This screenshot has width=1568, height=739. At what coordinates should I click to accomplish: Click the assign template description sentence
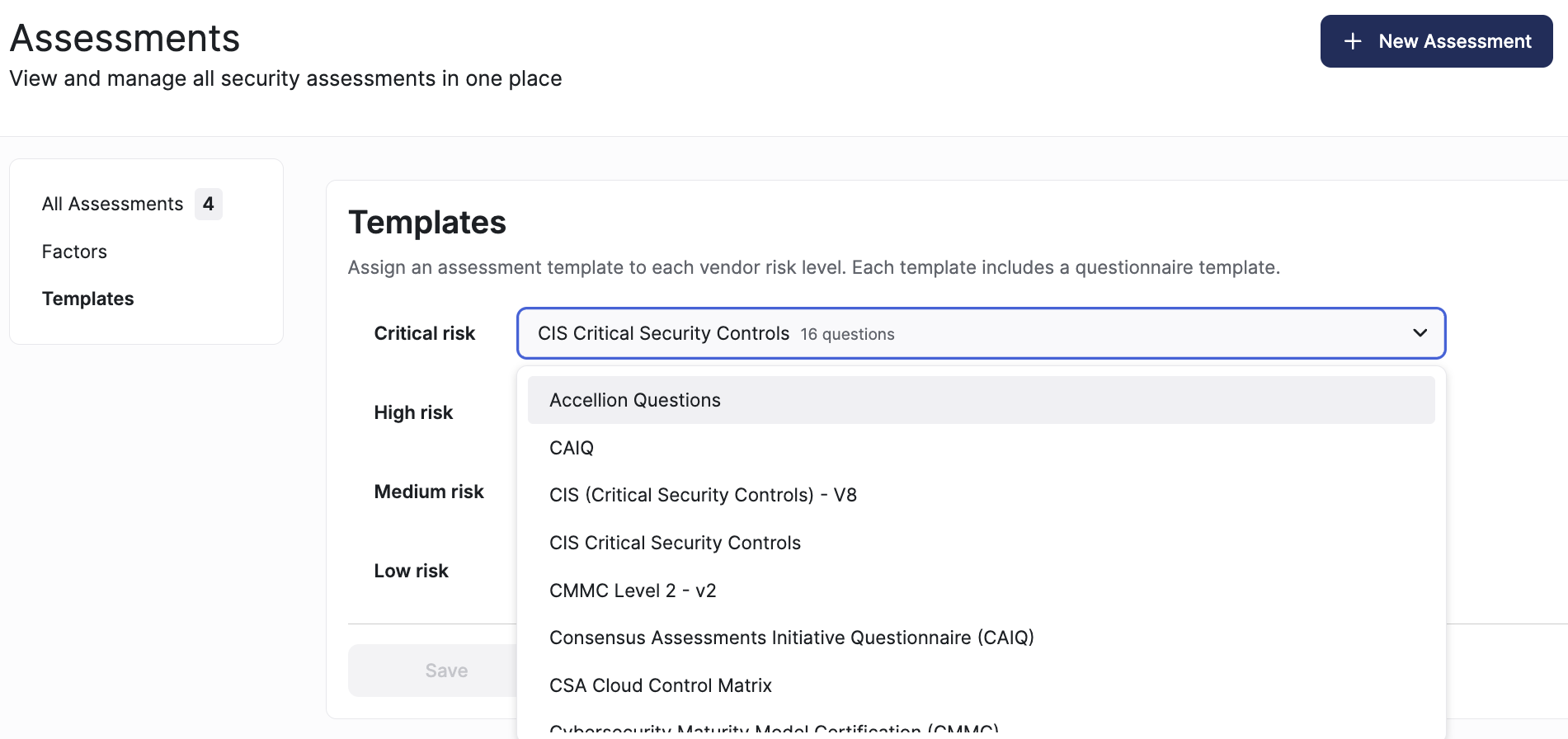coord(813,267)
